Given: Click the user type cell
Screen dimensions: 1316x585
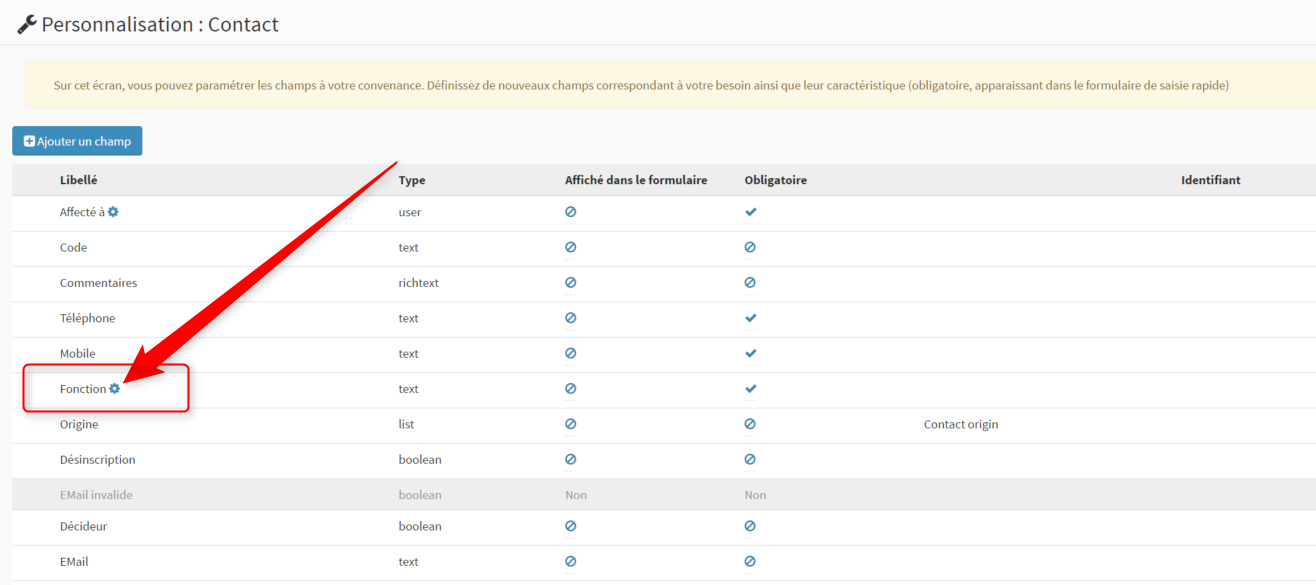Looking at the screenshot, I should 410,212.
